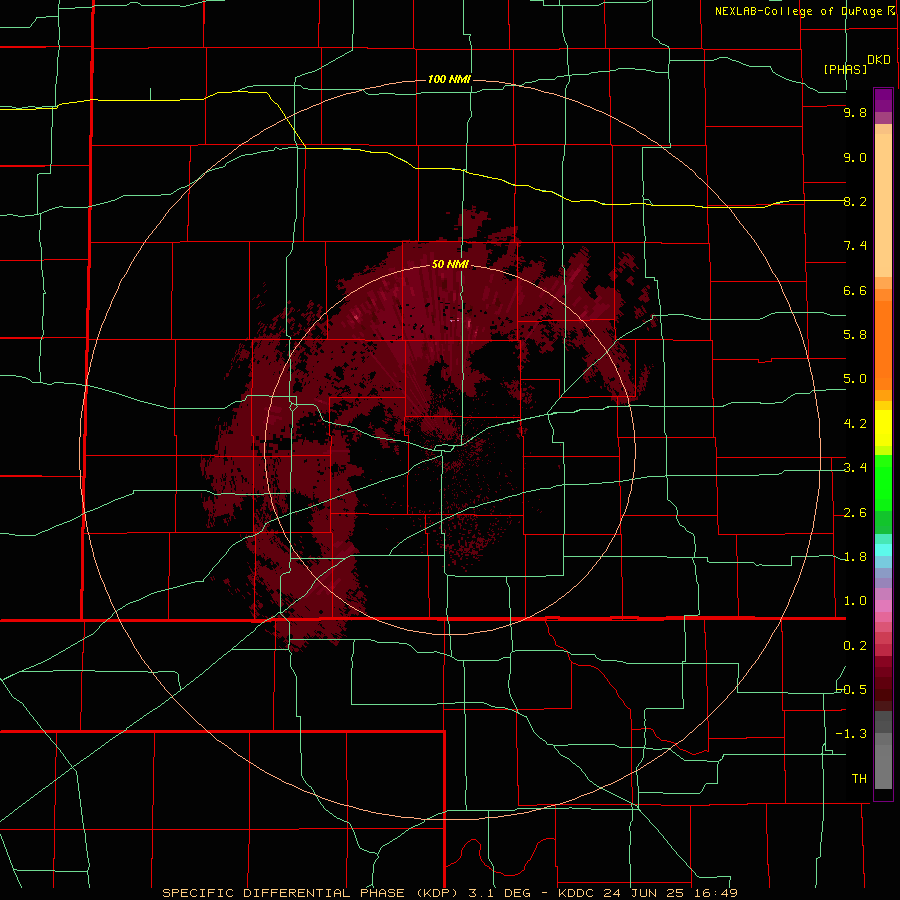Click the 100 NMI range ring label
Screen dimensions: 900x900
pyautogui.click(x=449, y=79)
